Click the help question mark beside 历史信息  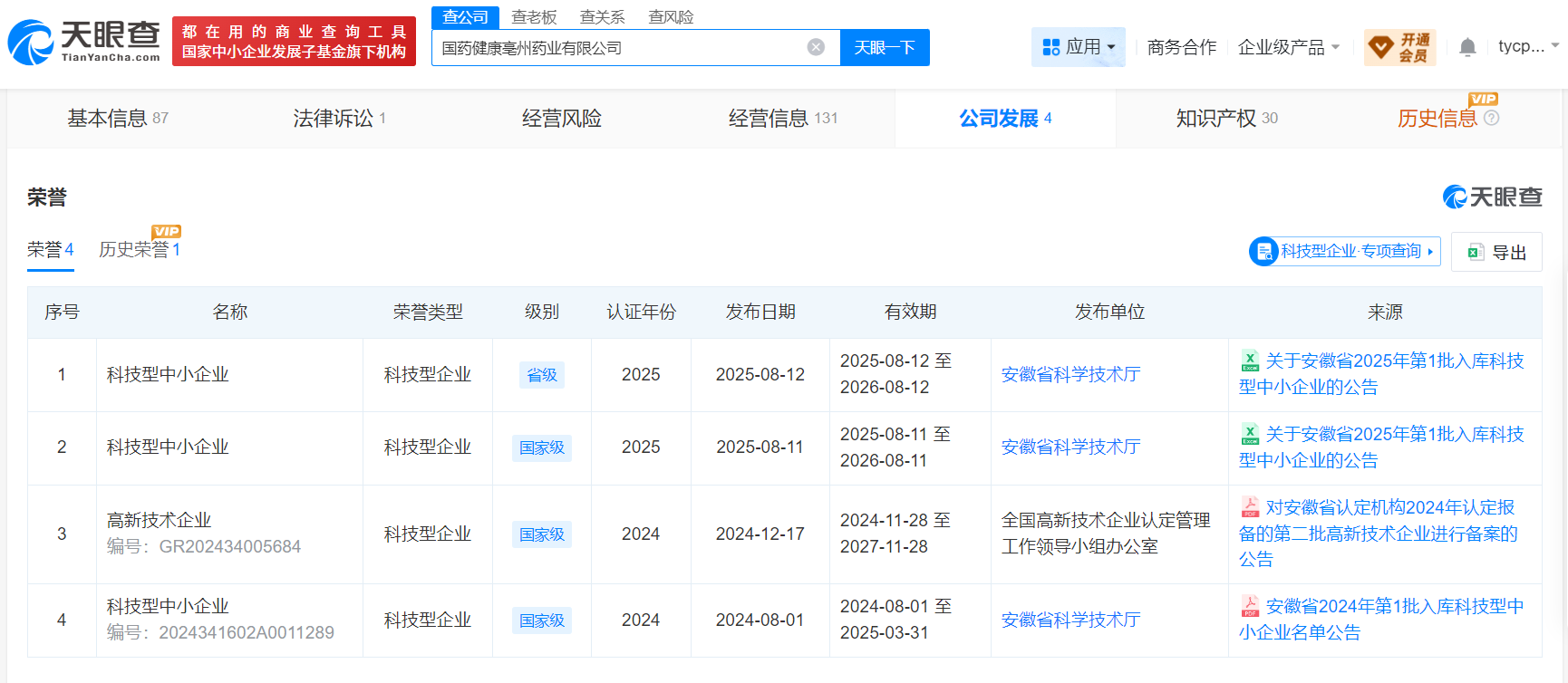click(1492, 118)
